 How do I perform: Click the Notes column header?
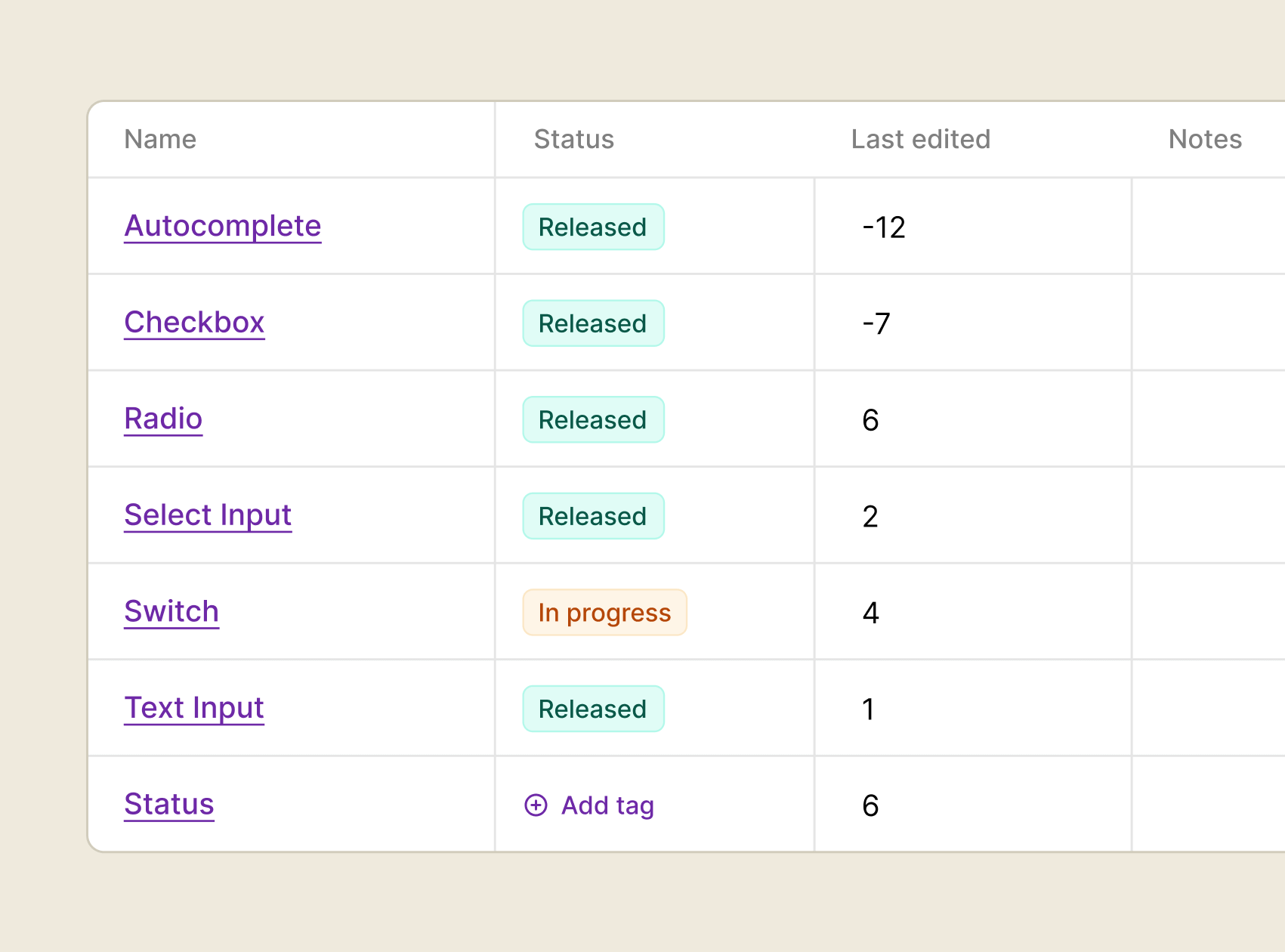pyautogui.click(x=1204, y=139)
